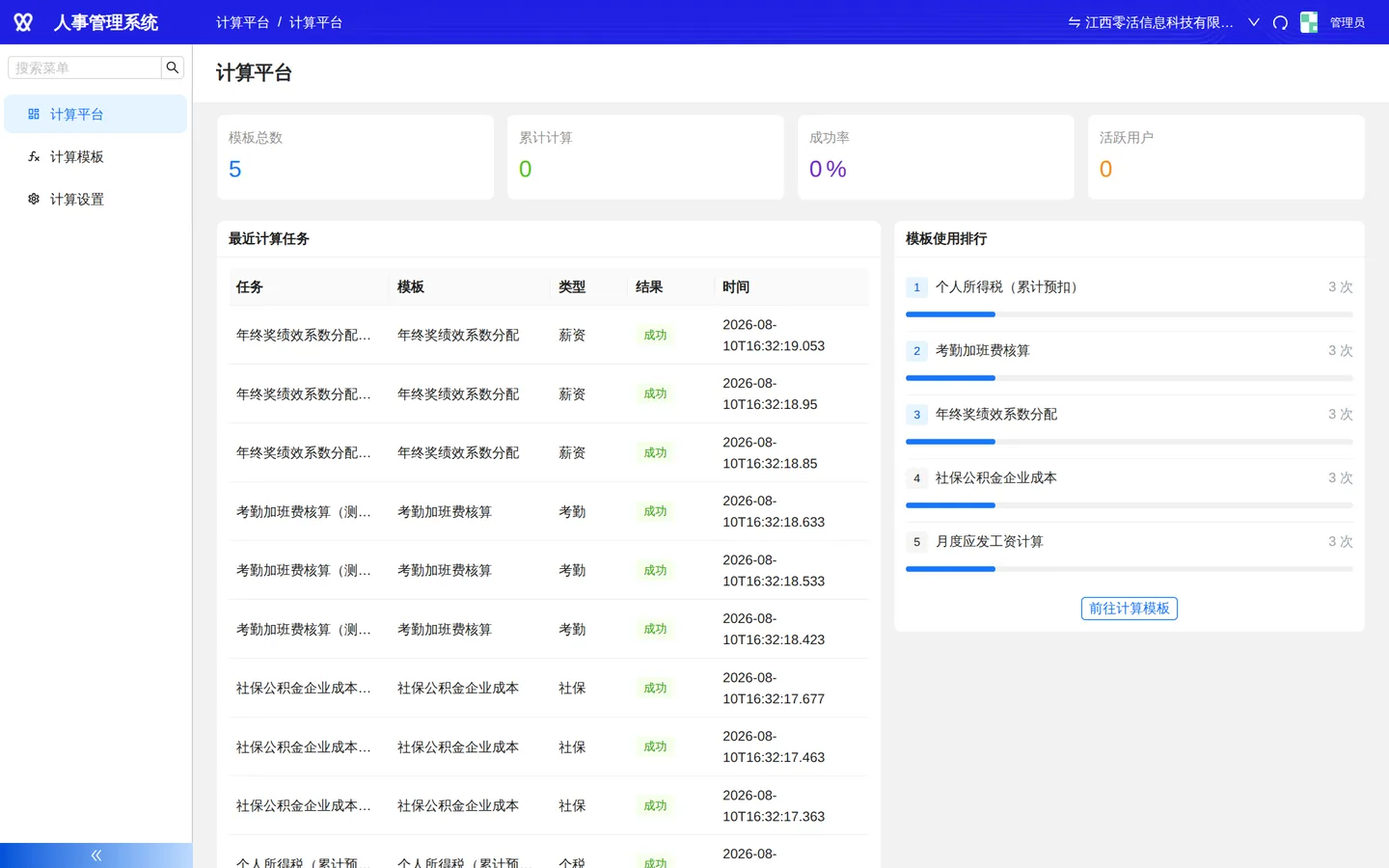1389x868 pixels.
Task: Click timestamp 2026-08-10T16:32:18.85
Action: pos(770,452)
